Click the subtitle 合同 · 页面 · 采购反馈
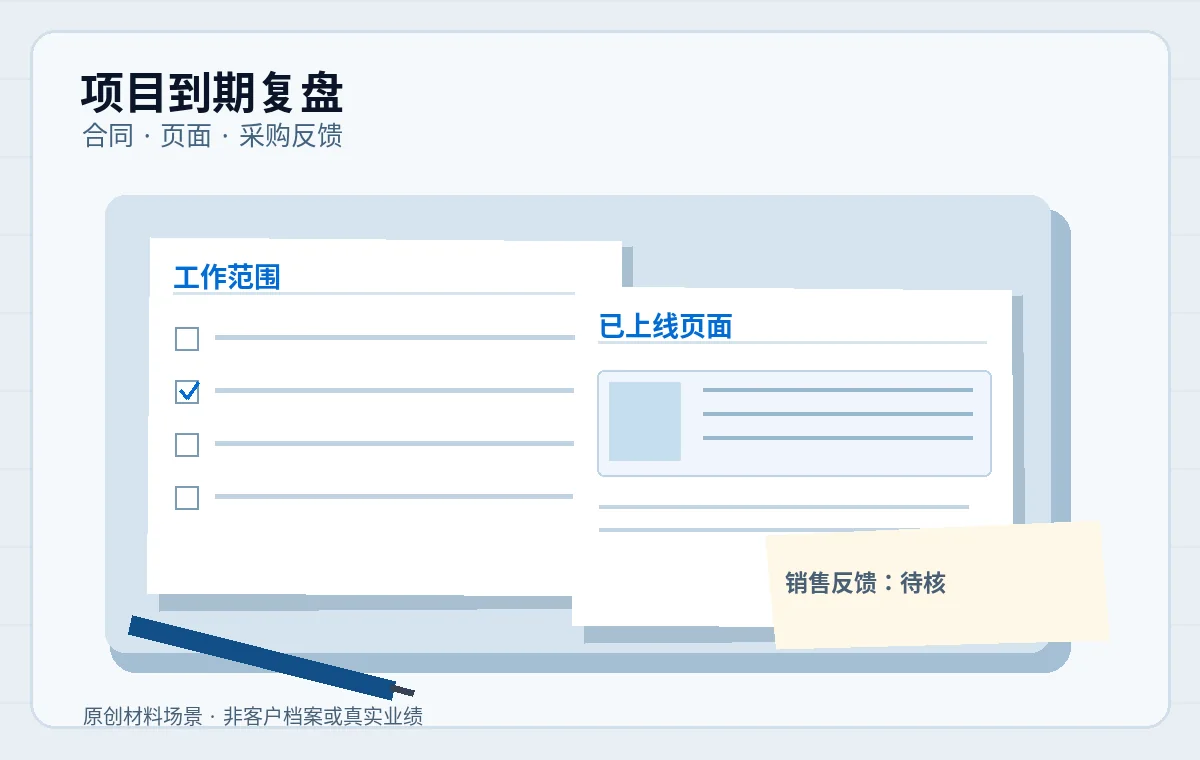The image size is (1200, 760). (x=212, y=136)
